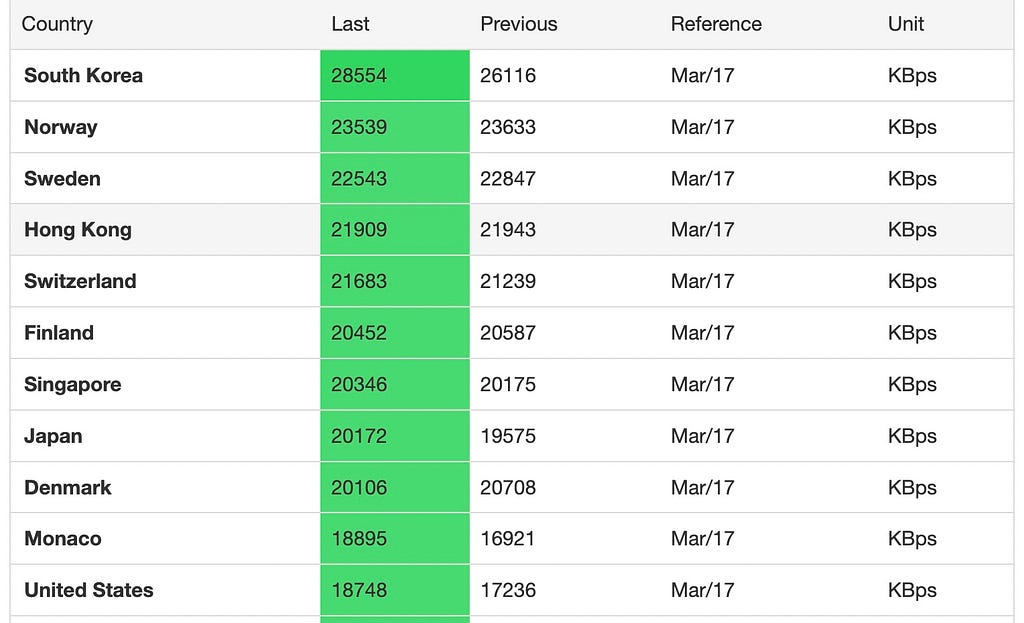This screenshot has height=623, width=1024.
Task: Click the 17236 previous value for United States
Action: coord(507,590)
